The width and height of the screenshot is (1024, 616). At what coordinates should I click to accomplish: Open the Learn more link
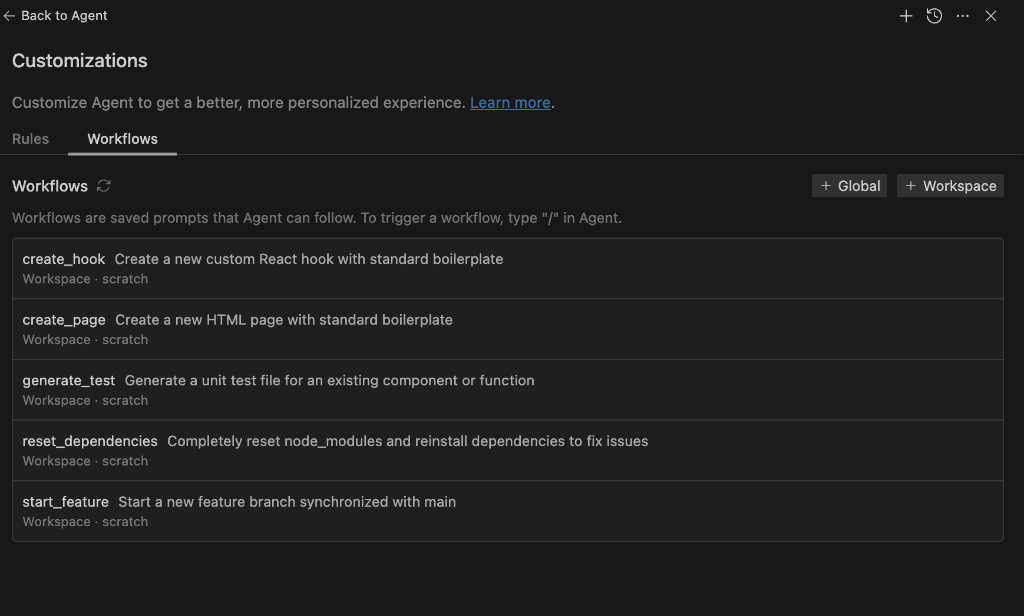click(510, 103)
